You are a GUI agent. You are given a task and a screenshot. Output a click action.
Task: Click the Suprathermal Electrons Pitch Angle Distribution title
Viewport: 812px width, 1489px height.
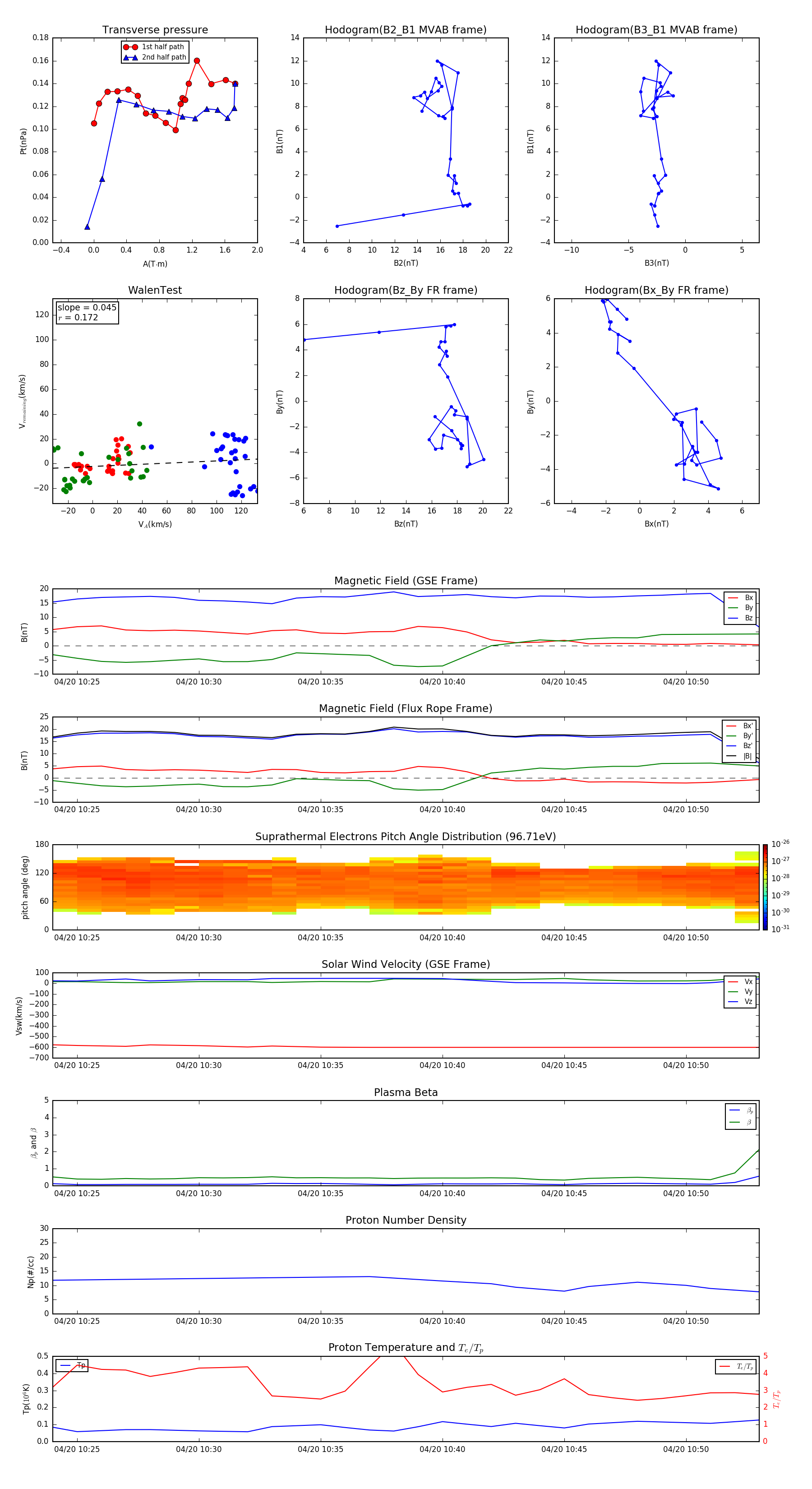405,837
